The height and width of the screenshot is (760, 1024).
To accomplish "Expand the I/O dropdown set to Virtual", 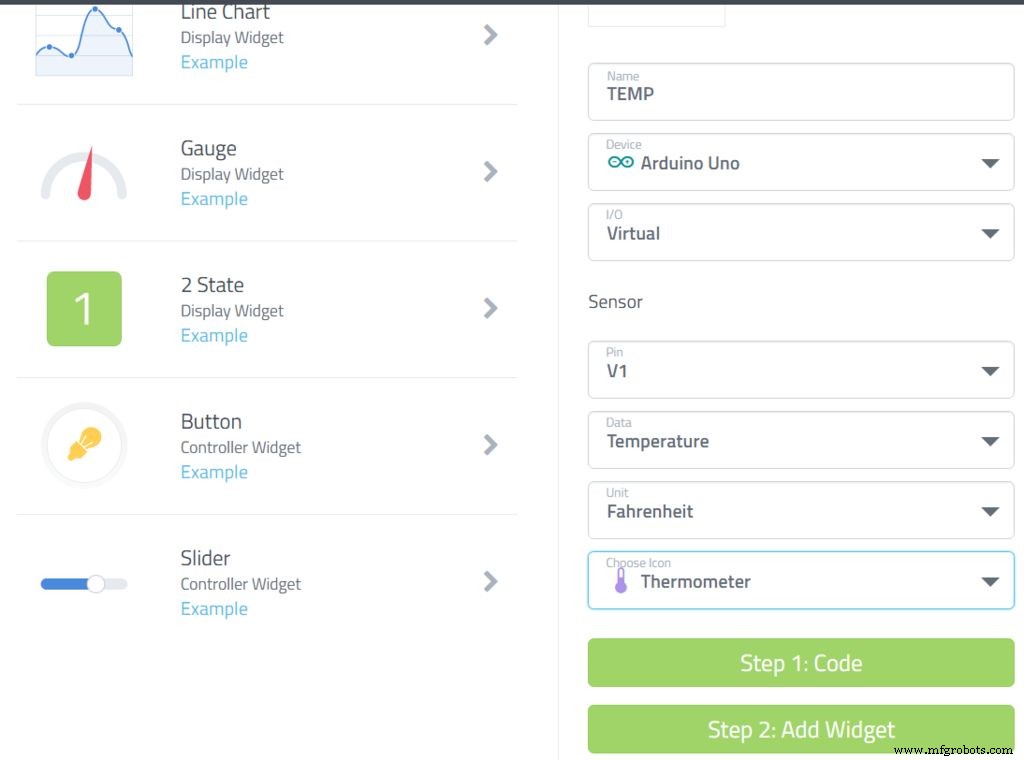I will (x=990, y=233).
